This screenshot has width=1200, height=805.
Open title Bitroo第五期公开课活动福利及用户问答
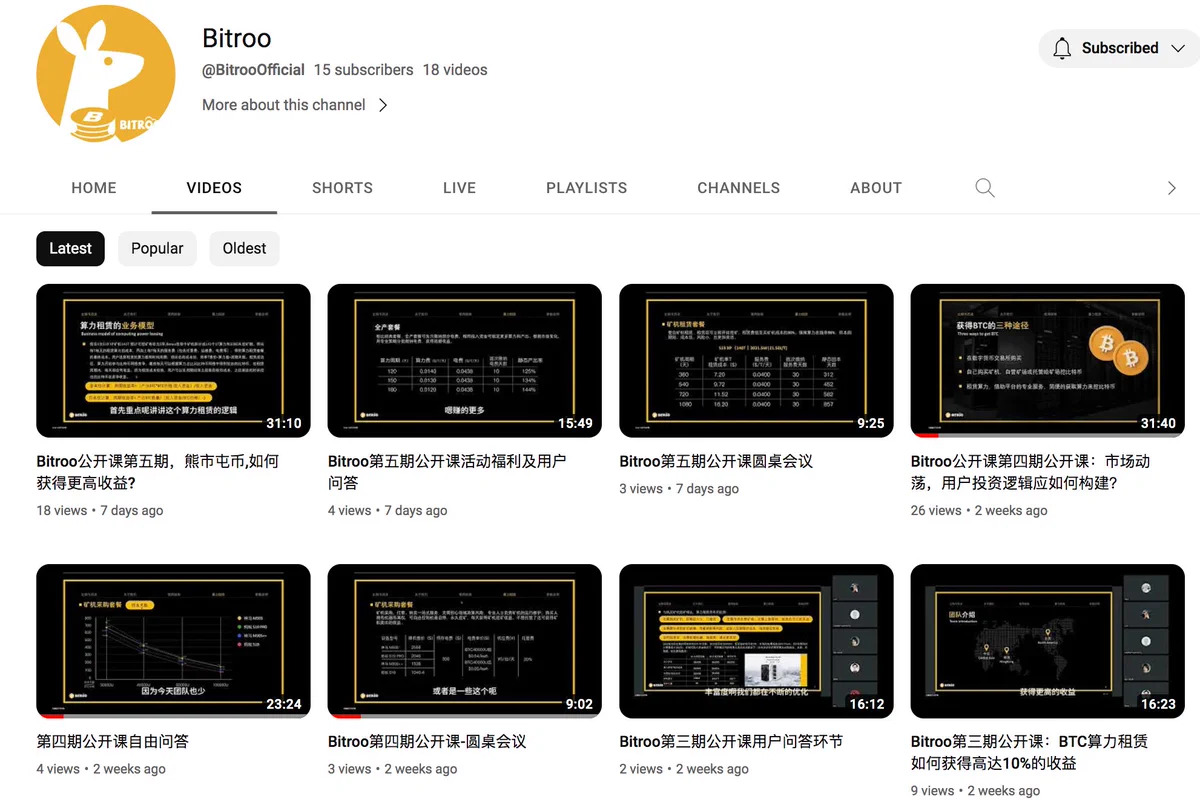447,472
